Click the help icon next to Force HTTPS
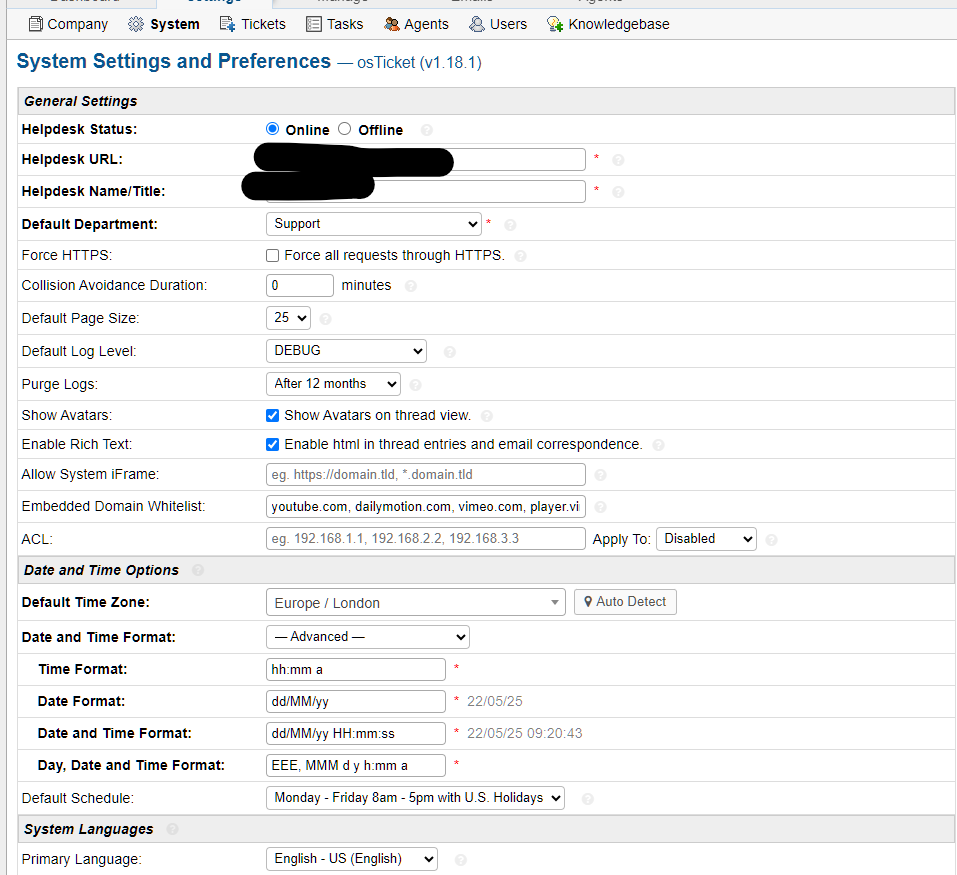 pyautogui.click(x=520, y=256)
